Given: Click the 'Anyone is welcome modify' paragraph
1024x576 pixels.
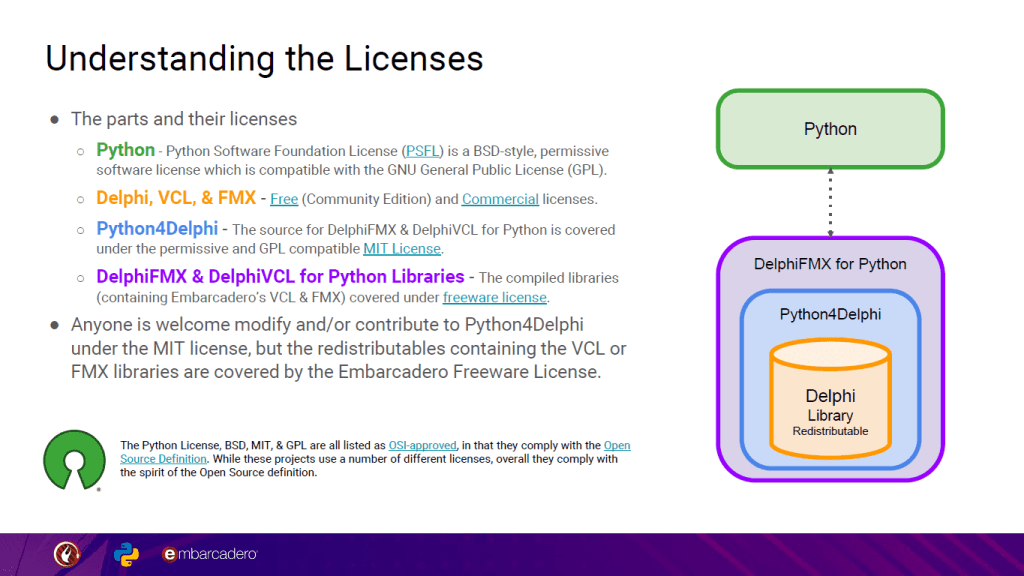Looking at the screenshot, I should click(x=349, y=348).
